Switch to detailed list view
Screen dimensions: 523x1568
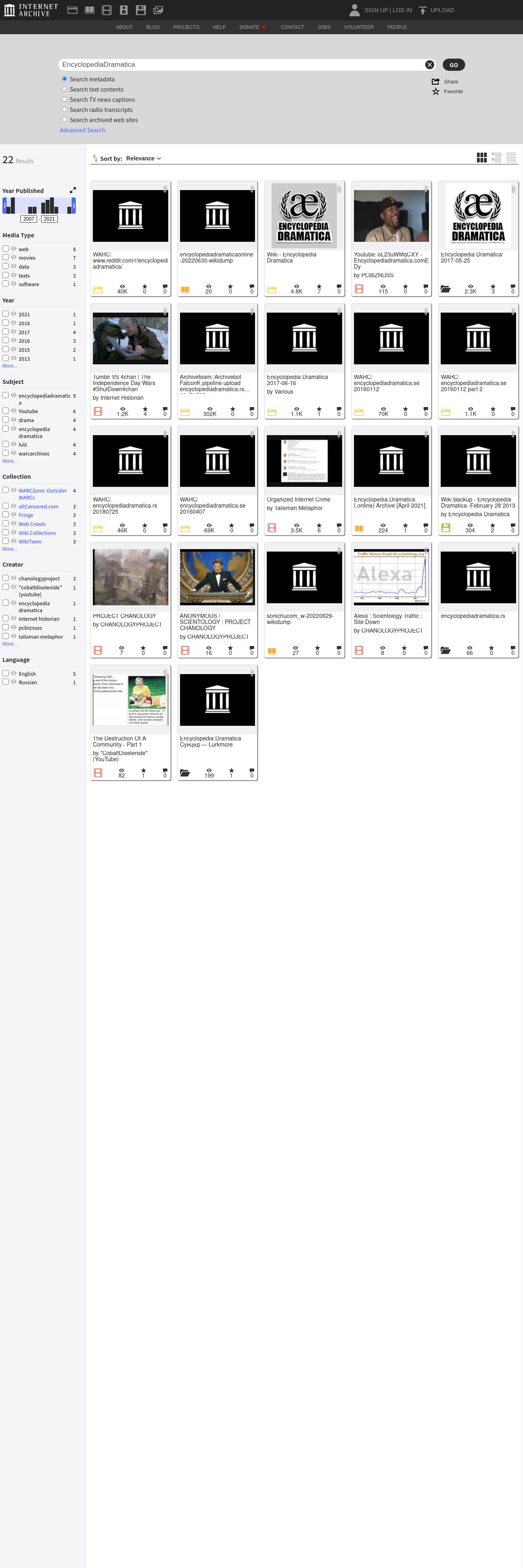point(496,158)
